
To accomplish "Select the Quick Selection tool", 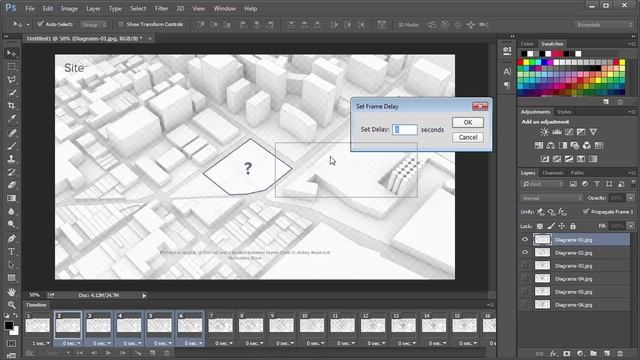I will (11, 93).
